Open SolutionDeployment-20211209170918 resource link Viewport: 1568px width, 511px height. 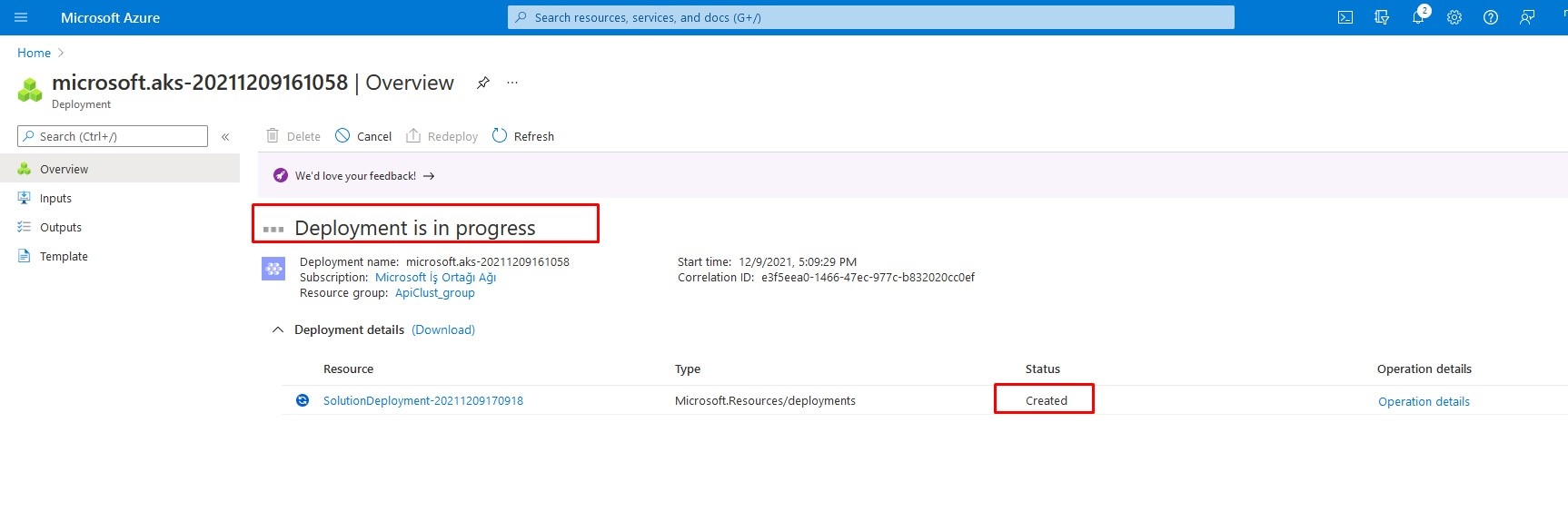(x=423, y=400)
